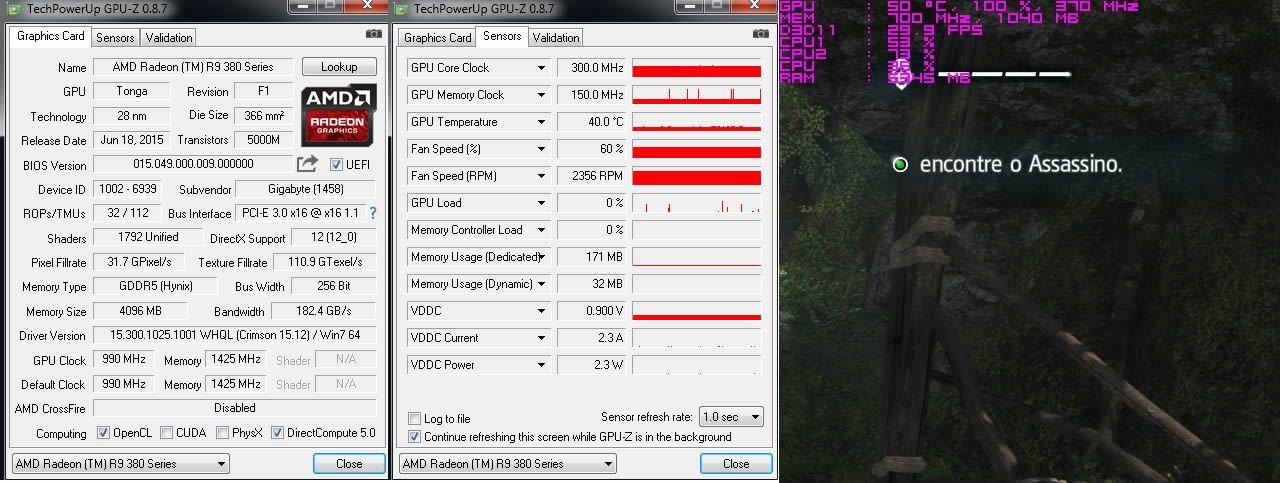Image resolution: width=1280 pixels, height=483 pixels.
Task: Click camera screenshot icon in Sensors window
Action: [761, 34]
